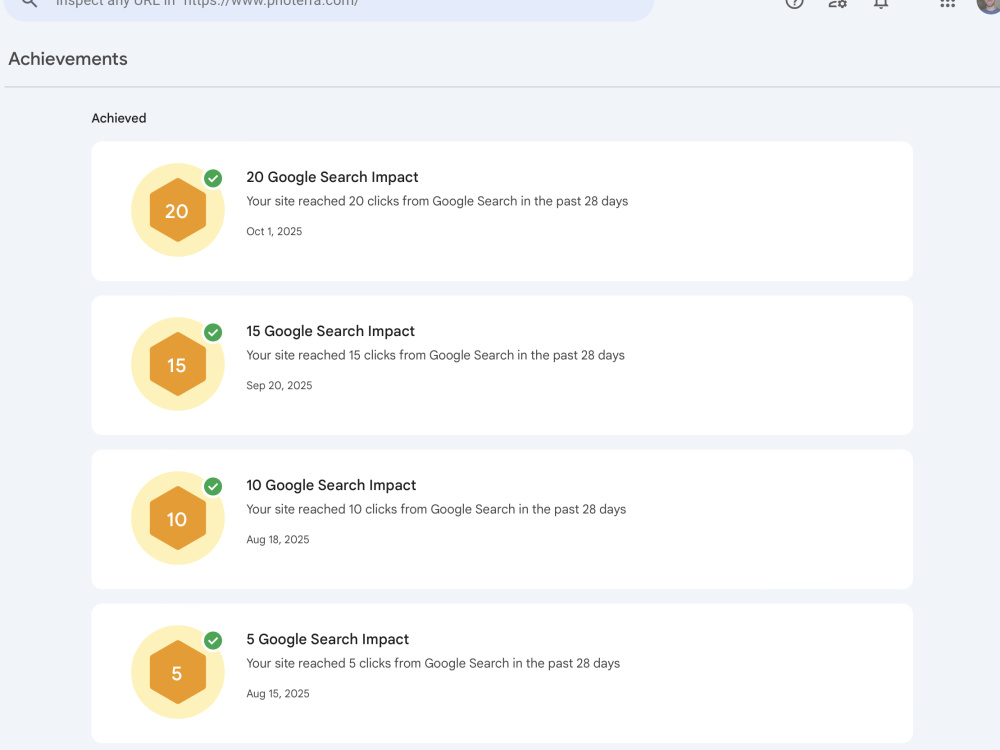
Task: Click green checkmark on the 10 badge
Action: [x=213, y=487]
